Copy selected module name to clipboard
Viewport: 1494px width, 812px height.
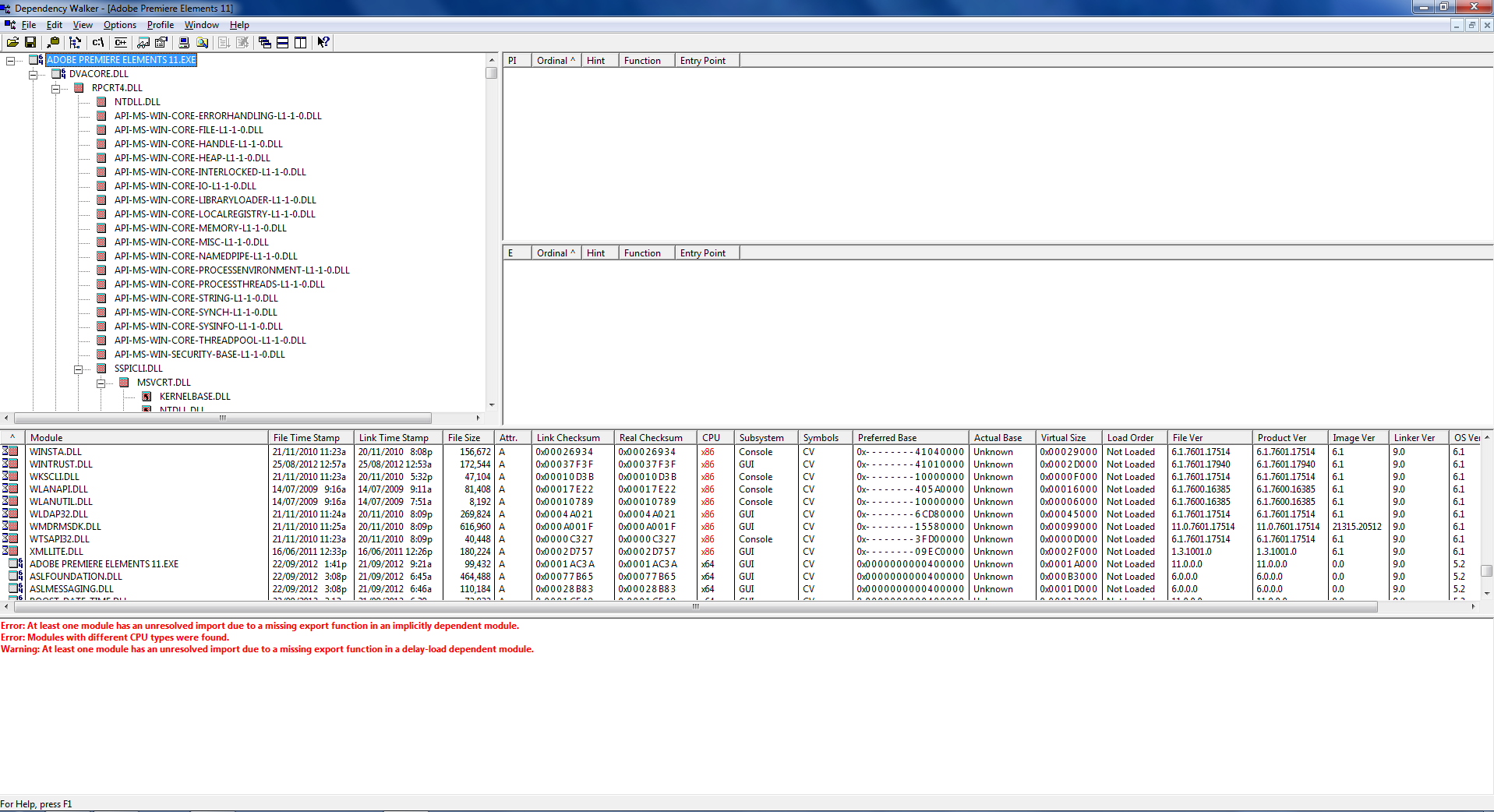pyautogui.click(x=53, y=43)
